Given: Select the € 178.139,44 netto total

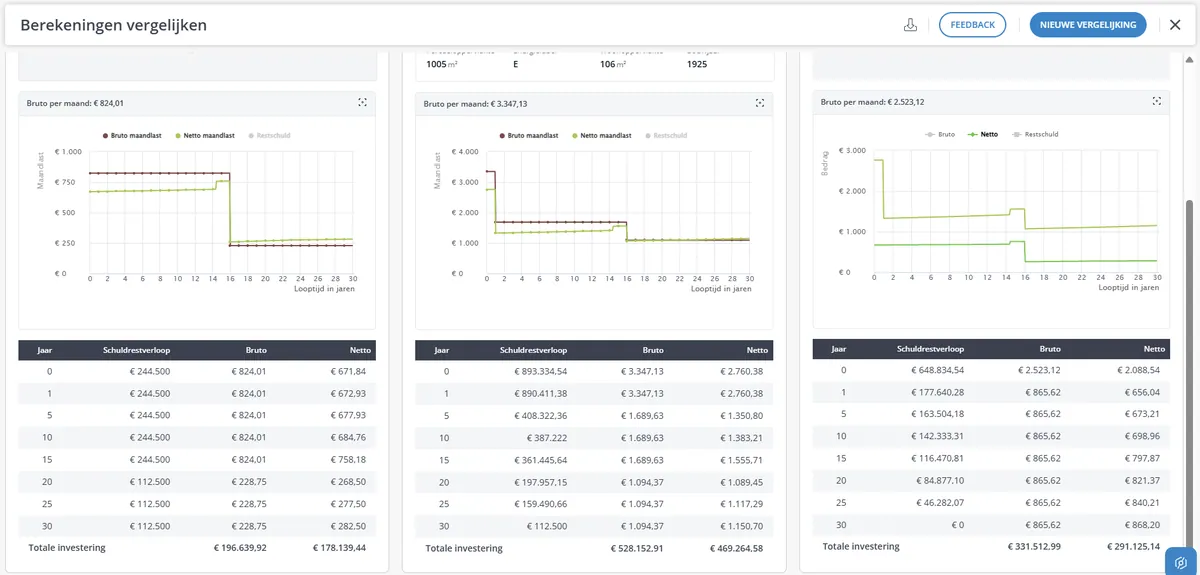Looking at the screenshot, I should coord(339,548).
